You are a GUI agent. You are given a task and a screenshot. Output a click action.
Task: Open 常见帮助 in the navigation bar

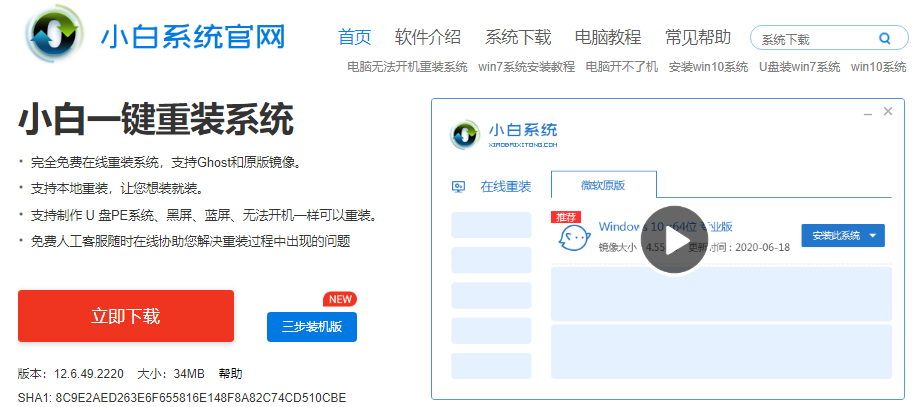pyautogui.click(x=698, y=37)
